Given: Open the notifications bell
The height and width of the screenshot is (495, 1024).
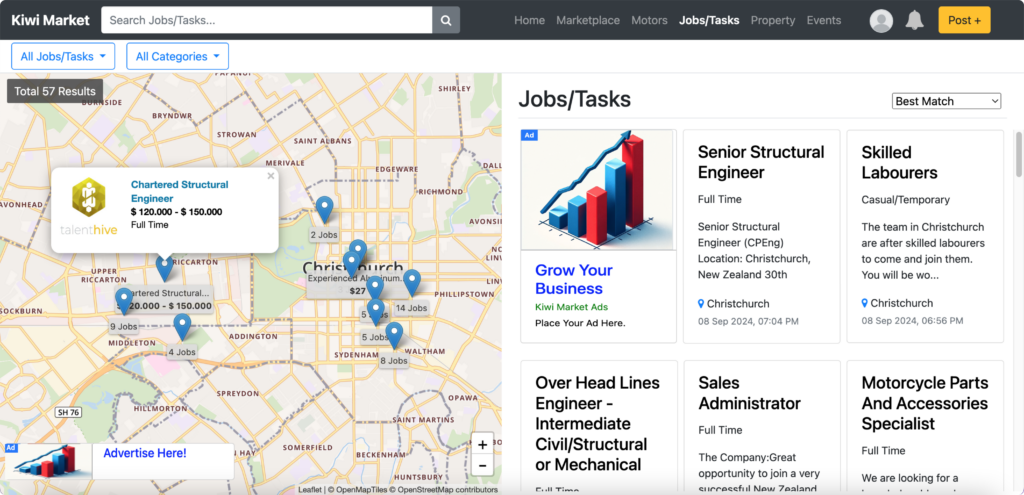Looking at the screenshot, I should pos(914,20).
